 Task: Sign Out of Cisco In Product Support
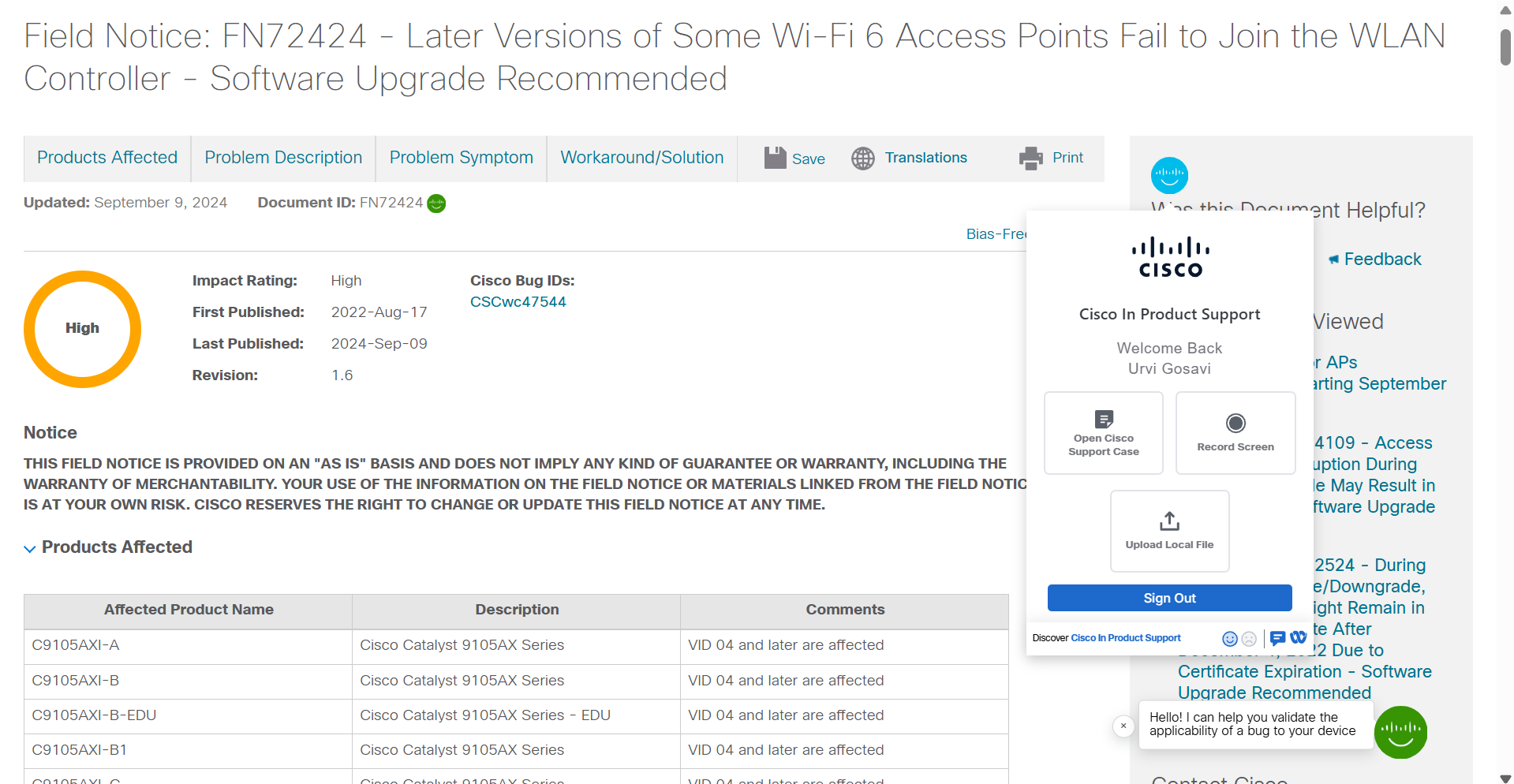(1168, 598)
